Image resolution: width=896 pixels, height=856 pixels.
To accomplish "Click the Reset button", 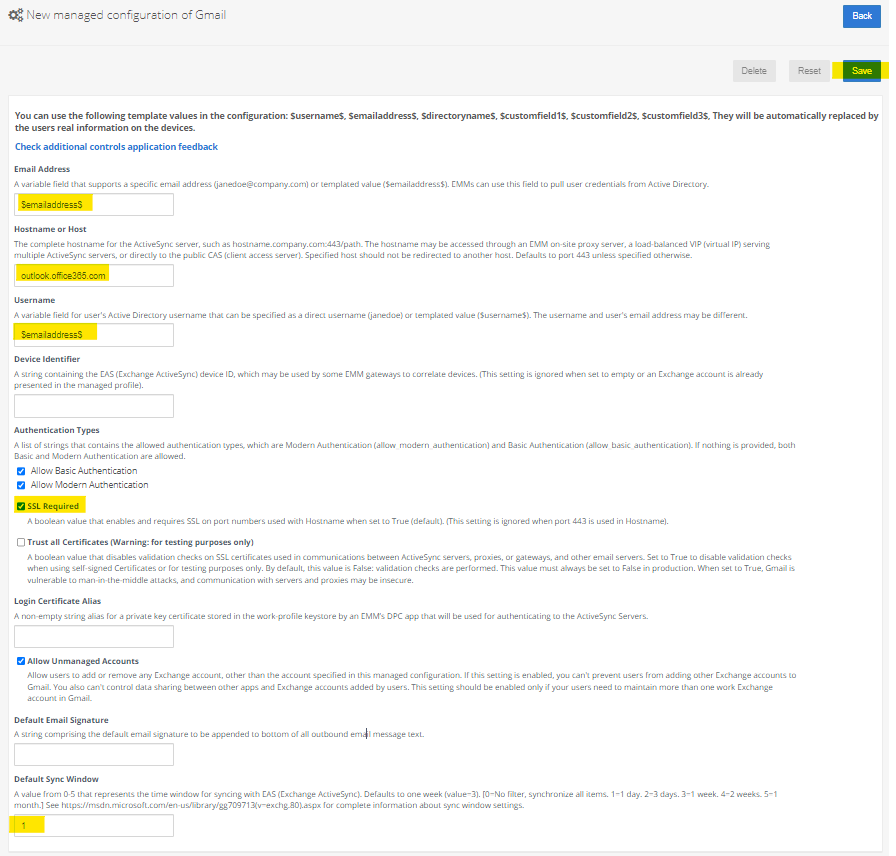I will (x=809, y=71).
